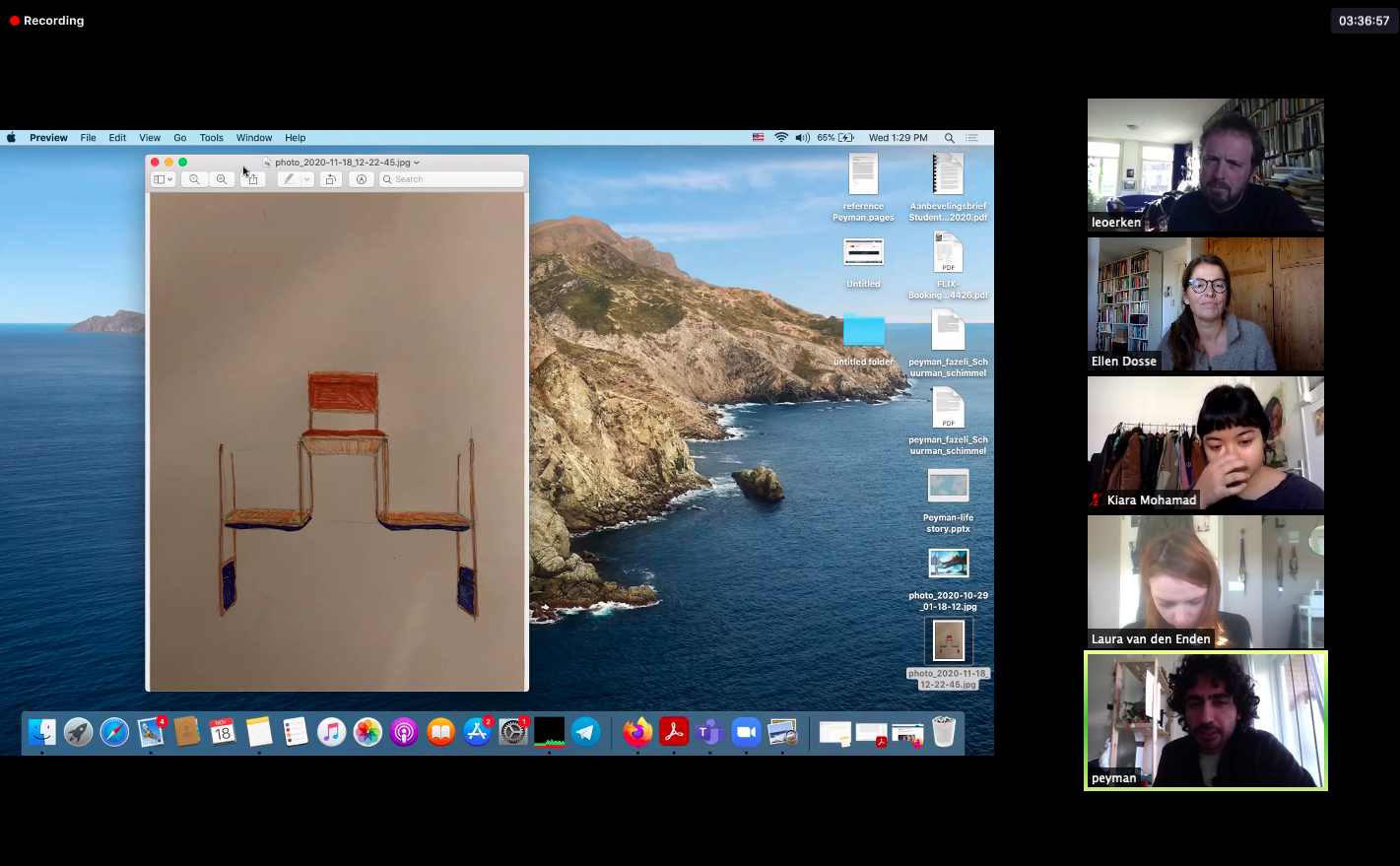Open Reminders from the Dock
The width and height of the screenshot is (1400, 866).
click(296, 732)
